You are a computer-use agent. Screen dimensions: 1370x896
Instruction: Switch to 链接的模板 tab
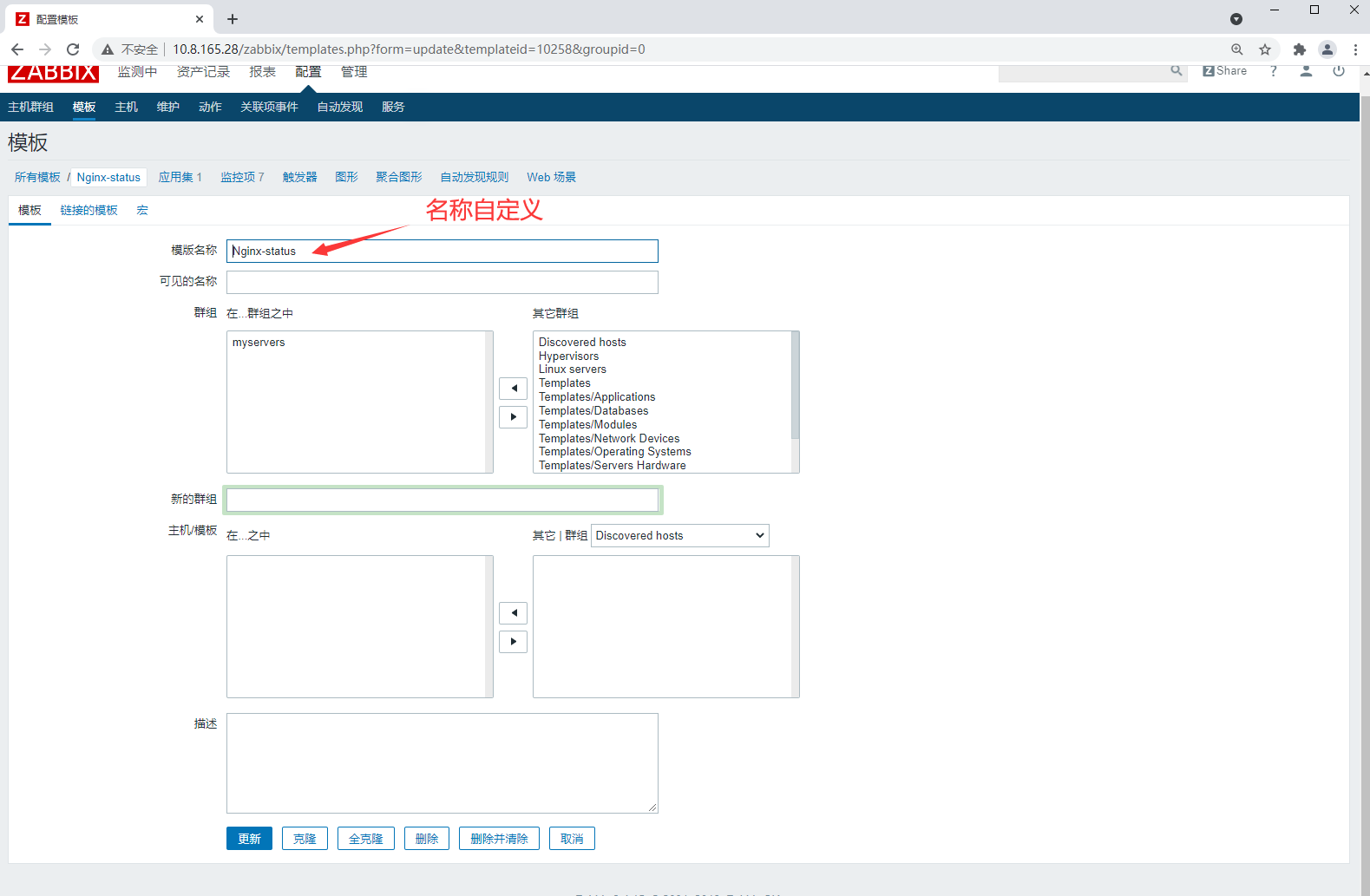(89, 210)
